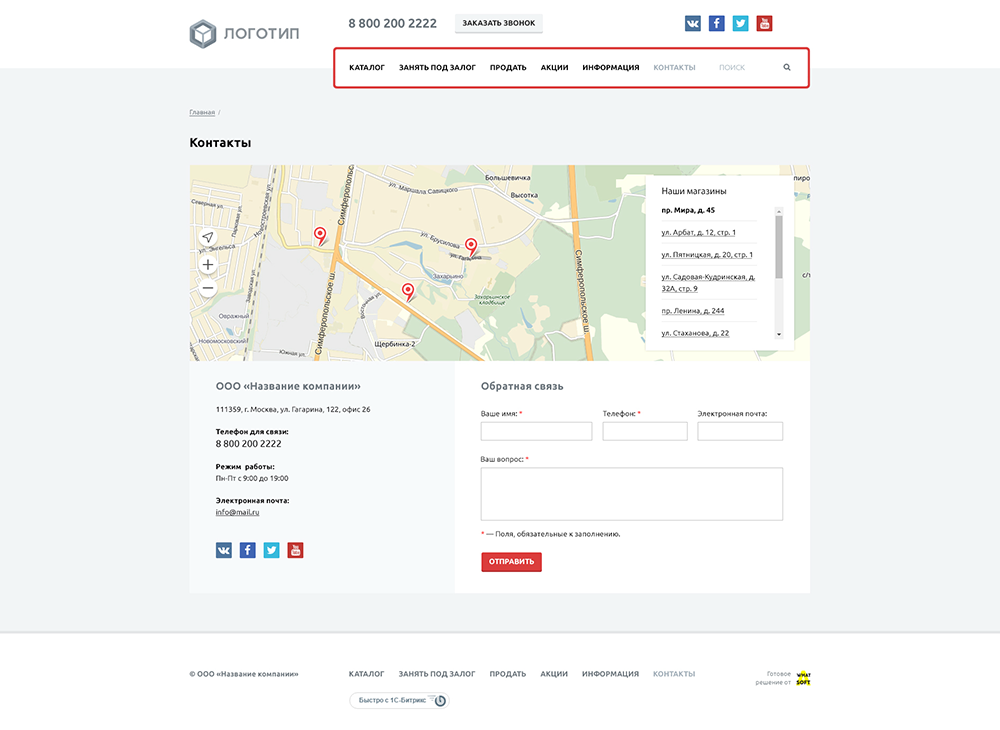Select store ул. Арбат, д. 12, стр. 1
1000x730 pixels.
click(x=698, y=233)
